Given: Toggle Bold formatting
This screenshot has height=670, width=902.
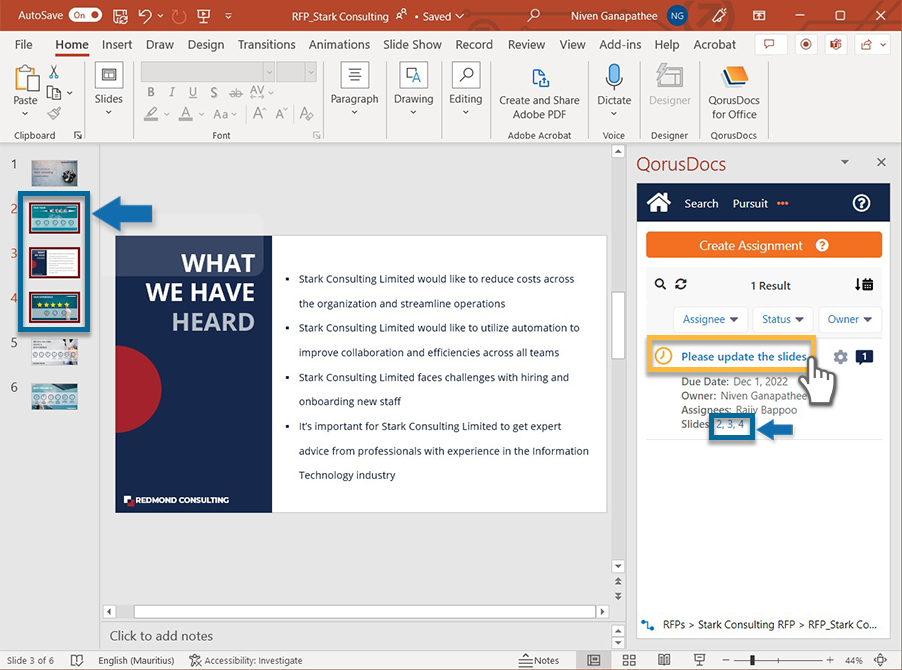Looking at the screenshot, I should 151,92.
